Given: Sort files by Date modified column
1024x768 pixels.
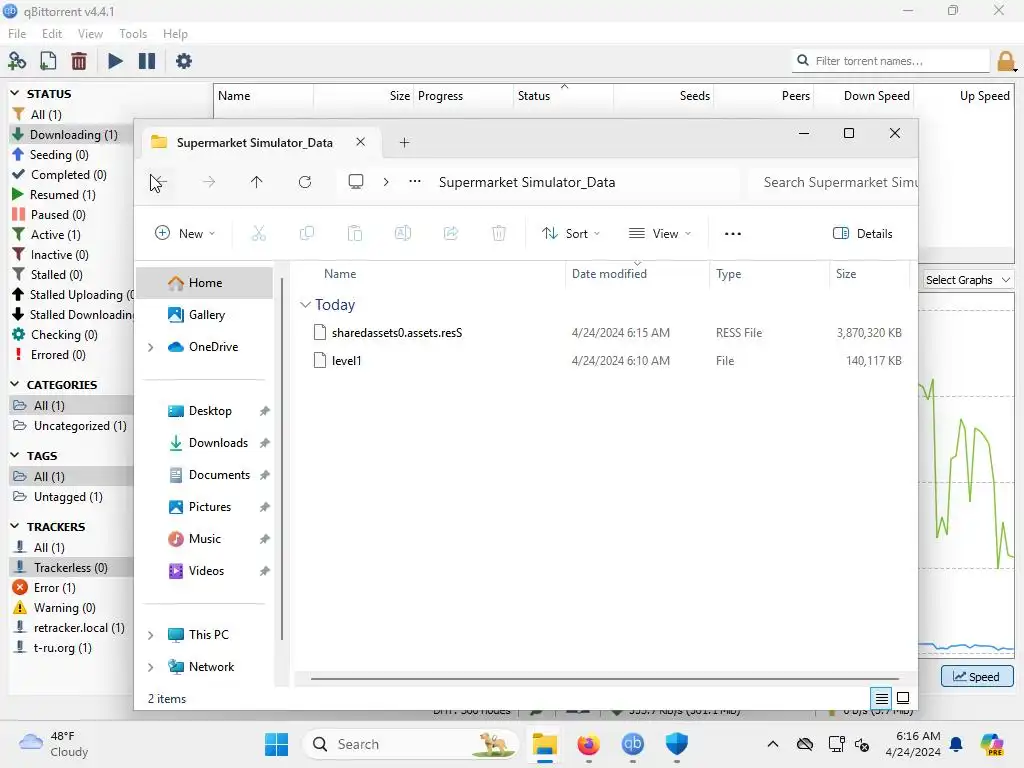Looking at the screenshot, I should click(x=637, y=274).
